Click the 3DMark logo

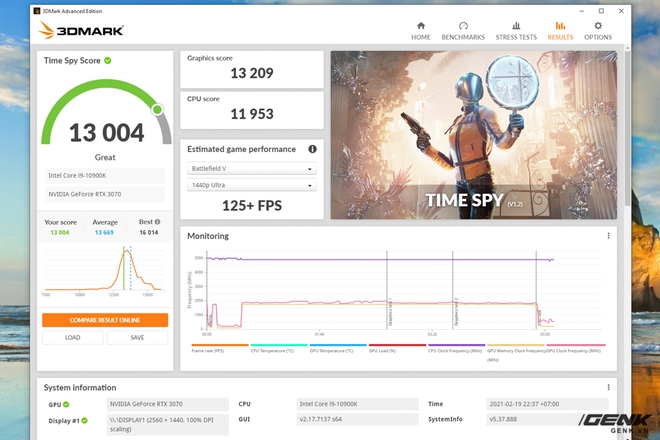tap(81, 30)
